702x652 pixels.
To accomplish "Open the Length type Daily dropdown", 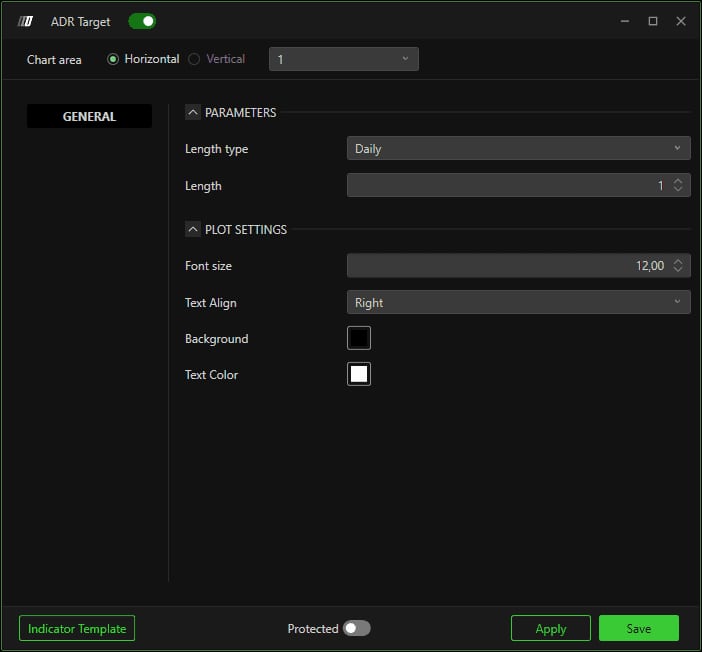I will tap(518, 148).
